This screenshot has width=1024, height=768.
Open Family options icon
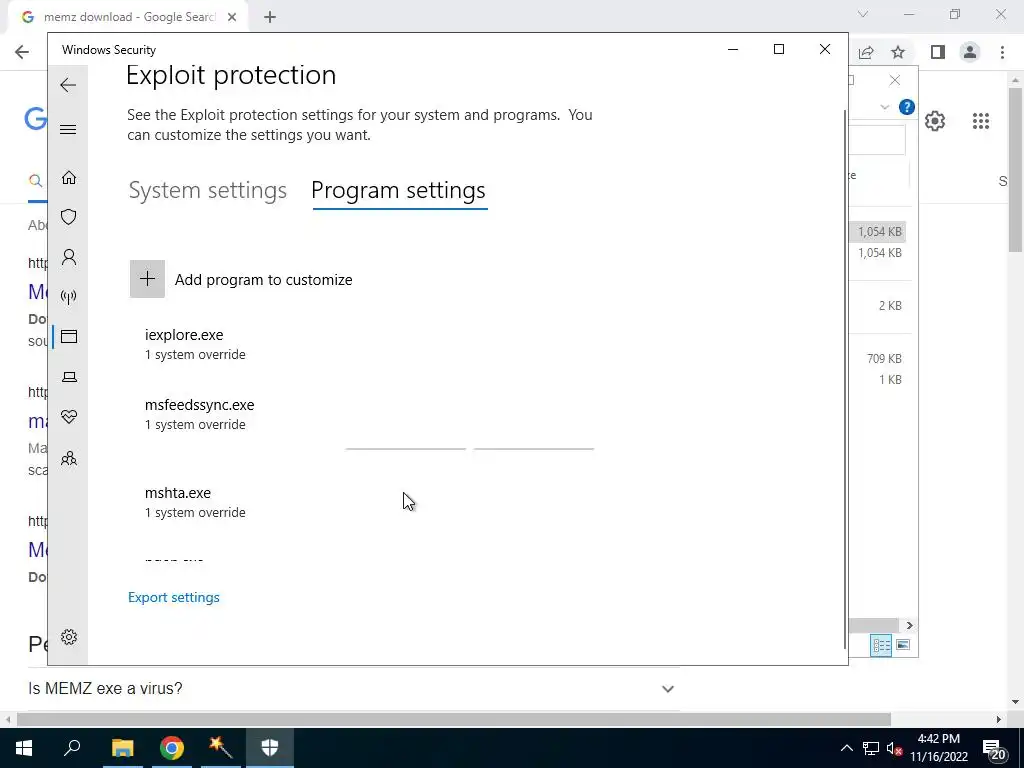pyautogui.click(x=69, y=458)
